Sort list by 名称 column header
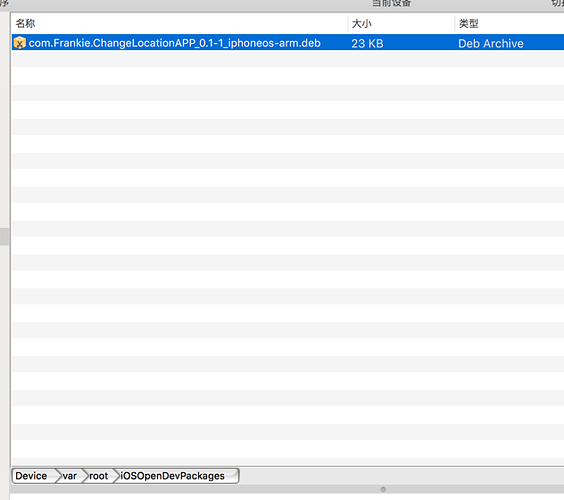Viewport: 564px width, 500px height. click(x=25, y=24)
